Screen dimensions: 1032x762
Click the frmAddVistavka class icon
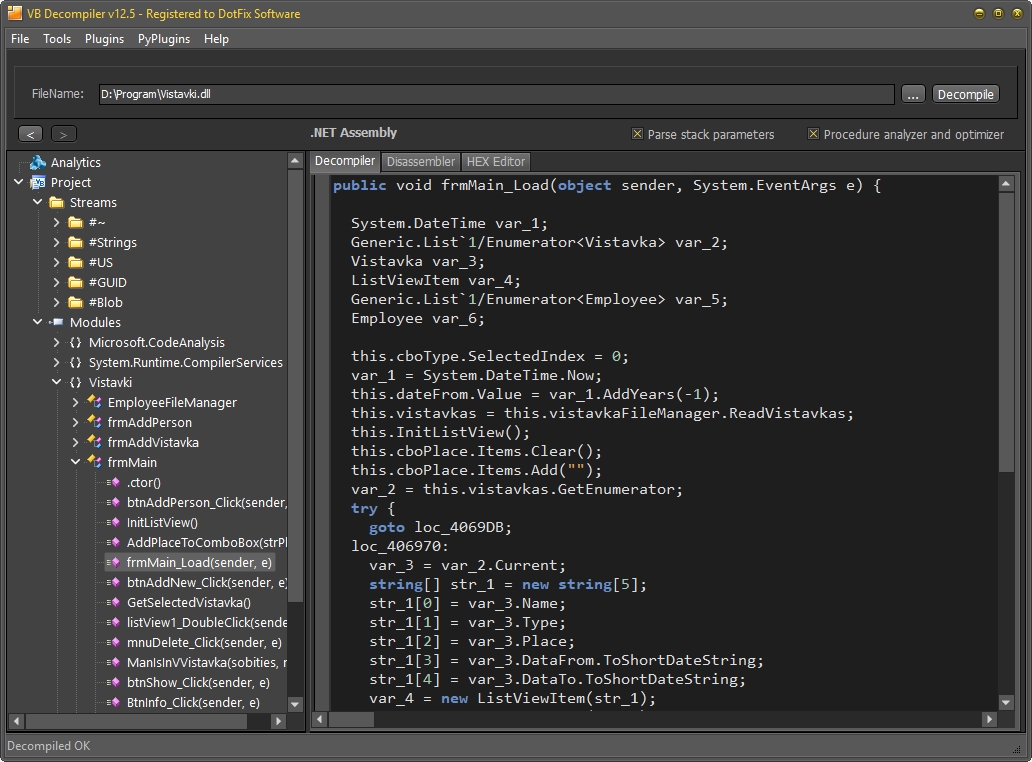click(95, 442)
